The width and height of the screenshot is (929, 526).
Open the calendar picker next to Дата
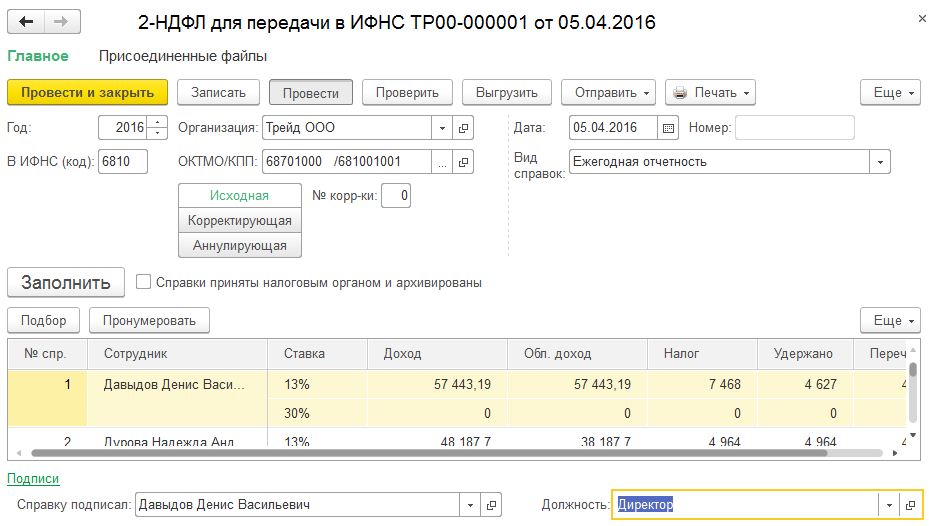pyautogui.click(x=668, y=128)
